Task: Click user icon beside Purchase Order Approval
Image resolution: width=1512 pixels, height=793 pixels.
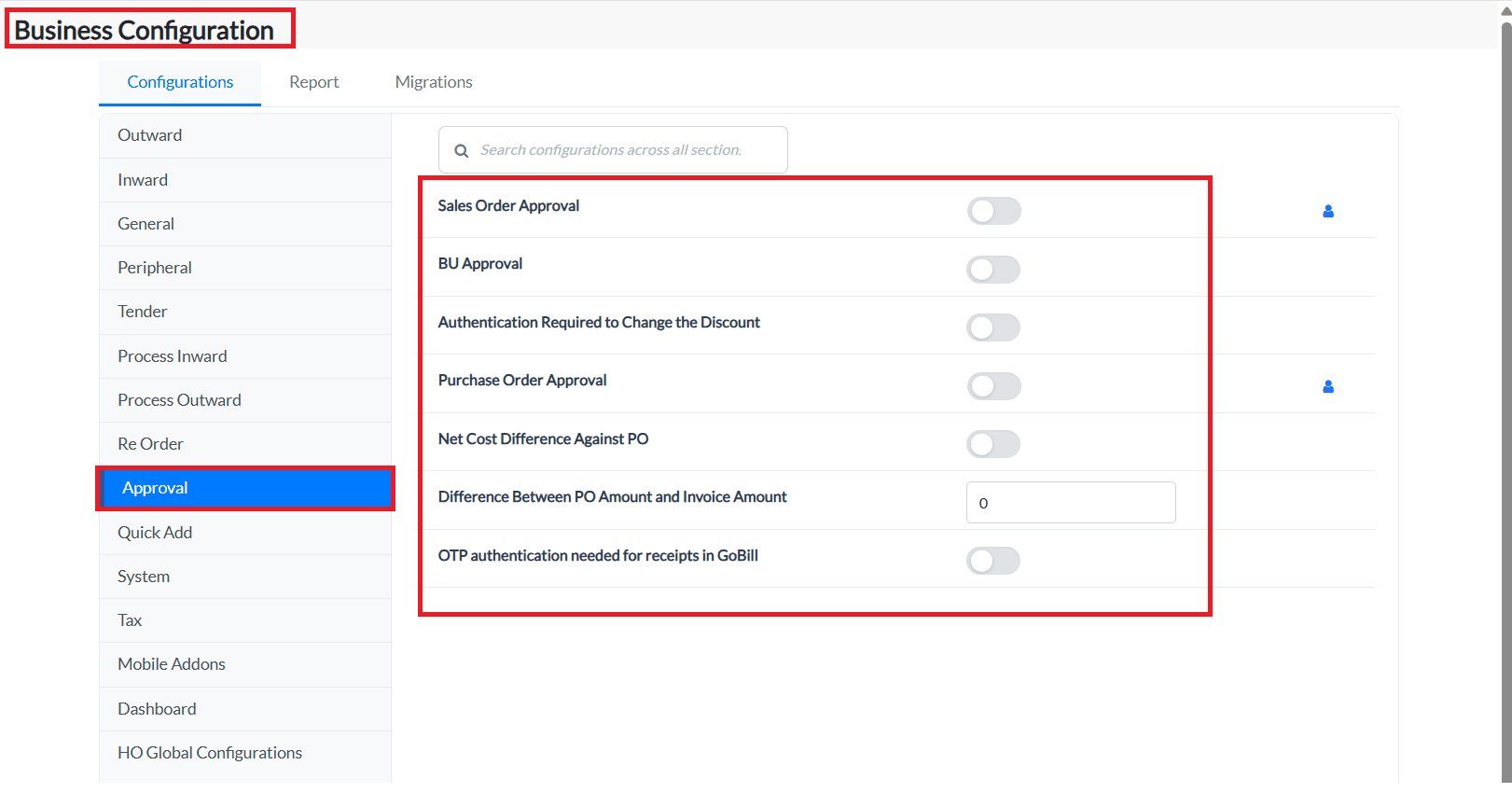Action: click(1327, 386)
